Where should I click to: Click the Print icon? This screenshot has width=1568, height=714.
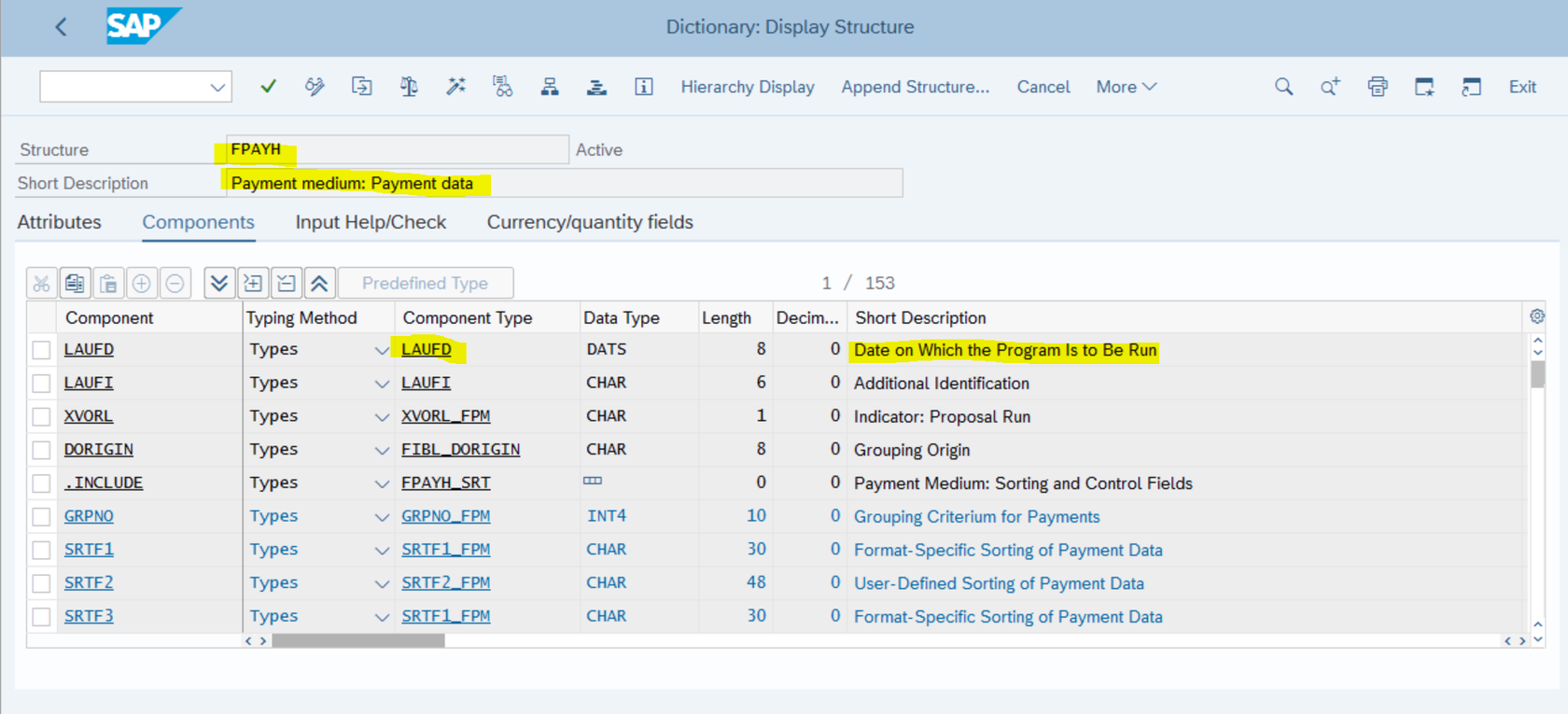[1378, 87]
